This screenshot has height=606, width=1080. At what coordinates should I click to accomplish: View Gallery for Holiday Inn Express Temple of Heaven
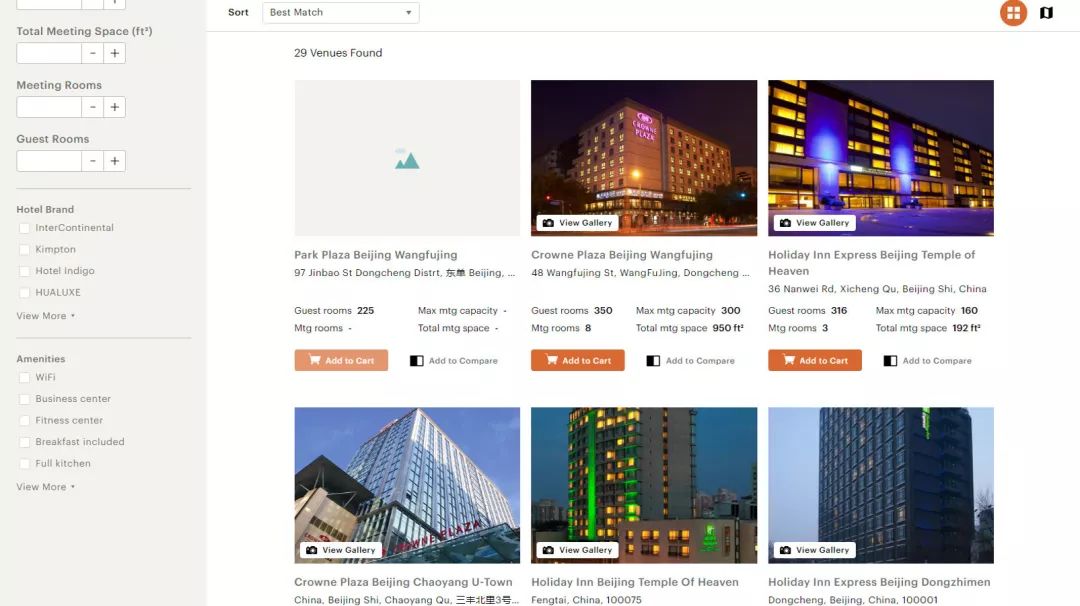tap(815, 222)
